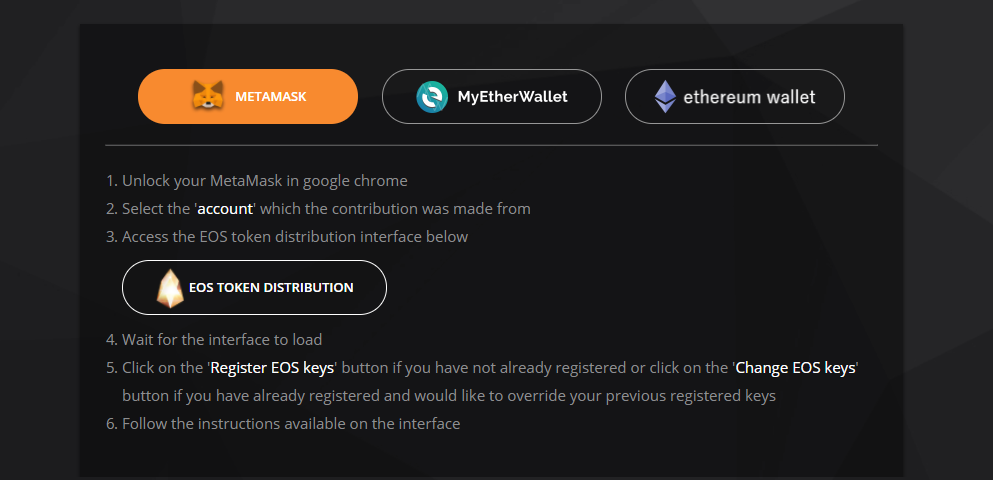This screenshot has height=480, width=993.
Task: Select the METAMASK tab label
Action: pos(270,97)
